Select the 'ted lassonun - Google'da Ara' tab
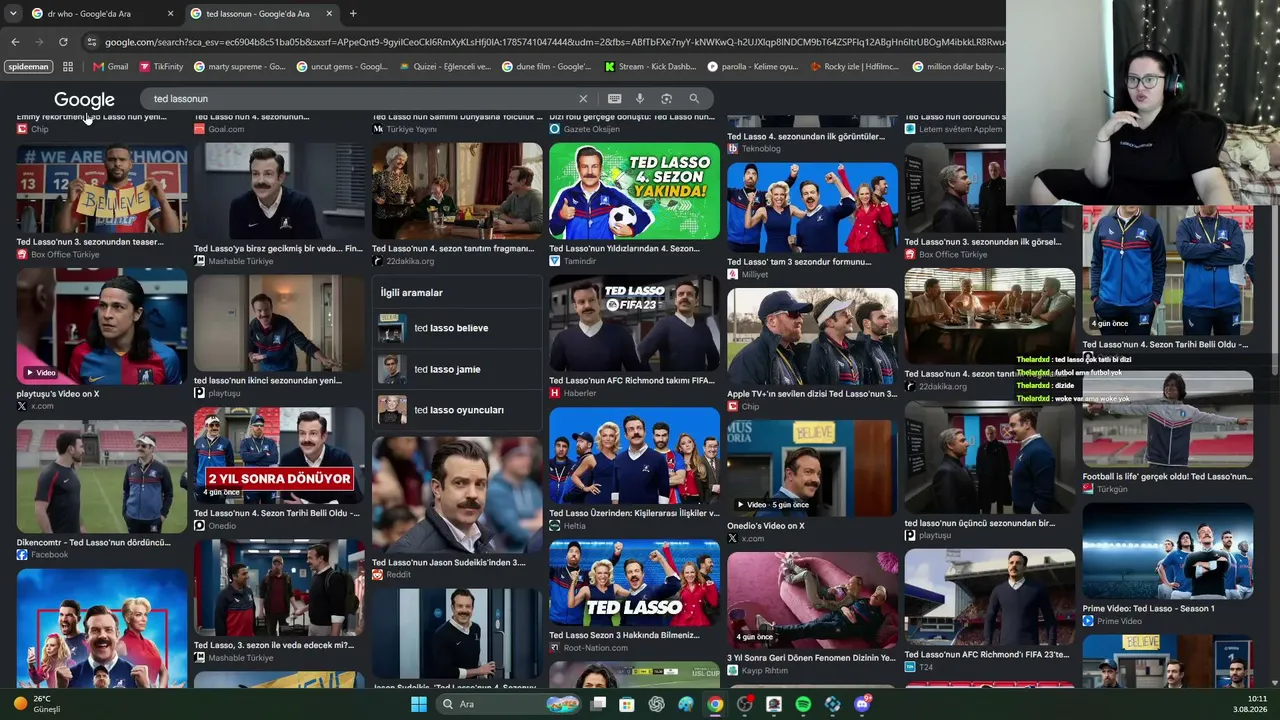The image size is (1280, 720). [261, 14]
